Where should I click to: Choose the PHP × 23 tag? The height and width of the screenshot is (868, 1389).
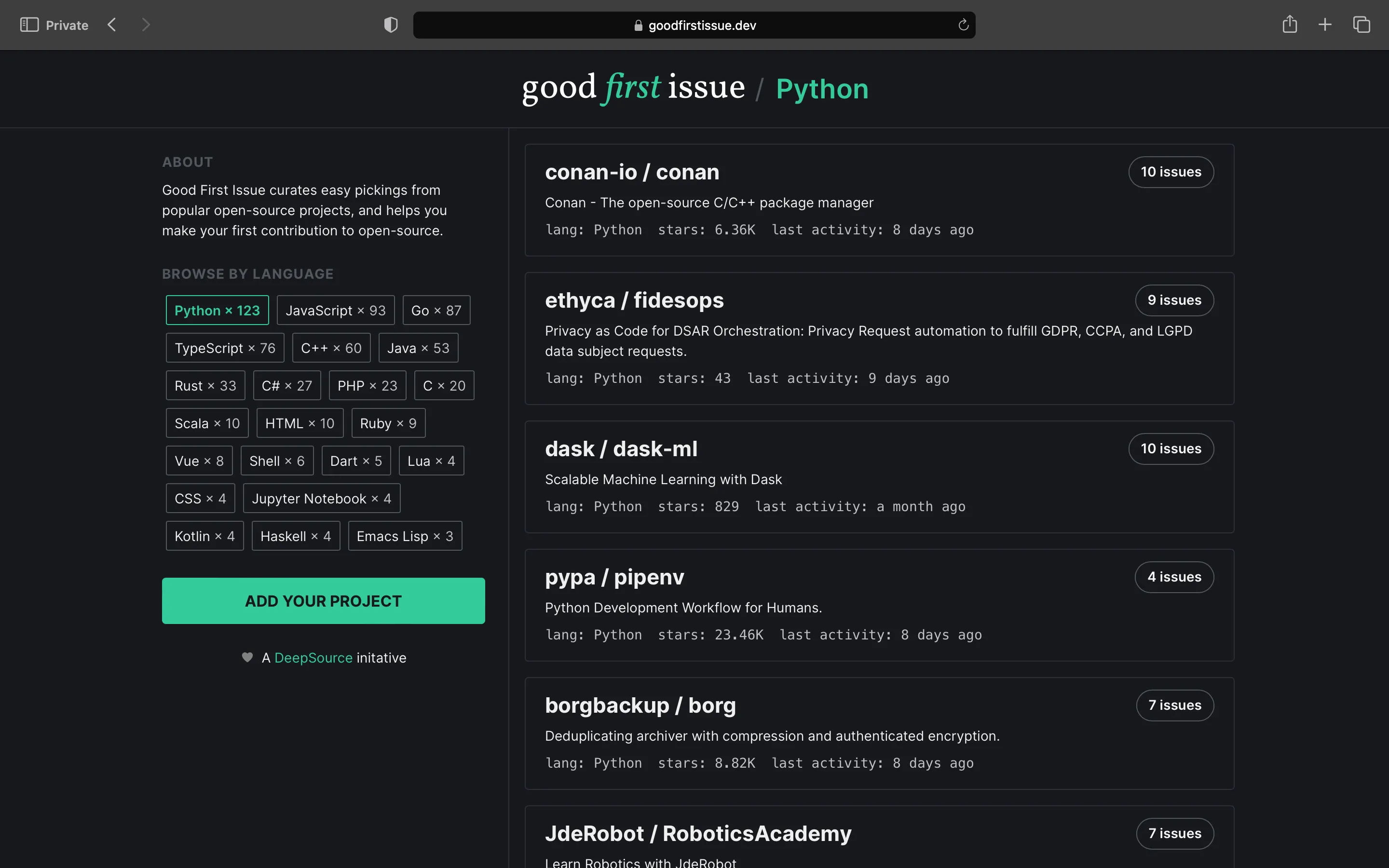point(368,385)
